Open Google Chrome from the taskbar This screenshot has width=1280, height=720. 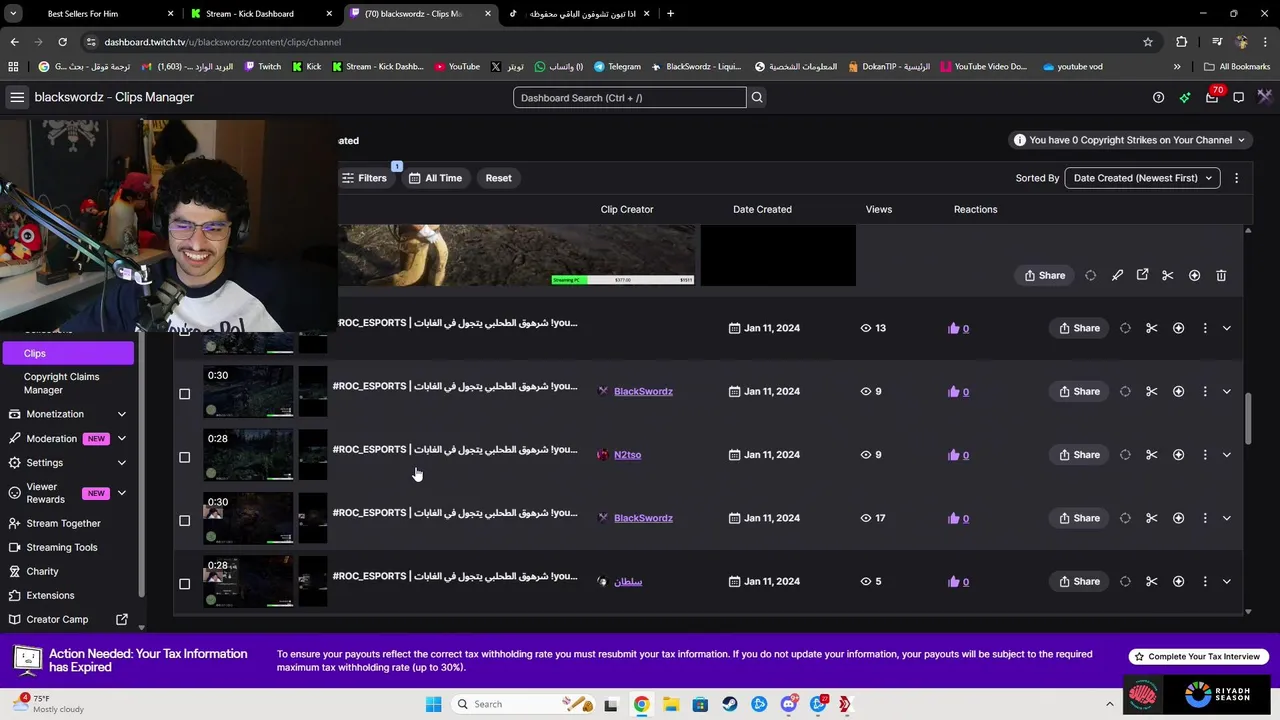pyautogui.click(x=641, y=704)
